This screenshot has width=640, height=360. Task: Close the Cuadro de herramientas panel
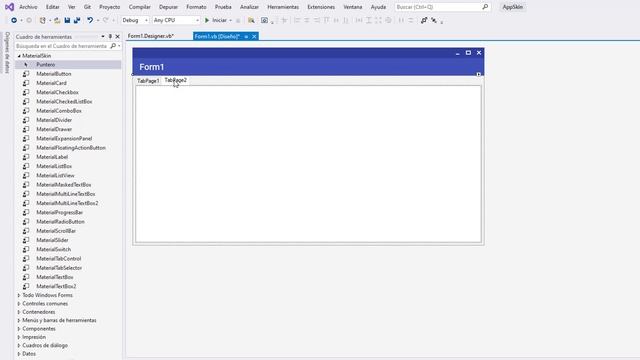[x=118, y=37]
